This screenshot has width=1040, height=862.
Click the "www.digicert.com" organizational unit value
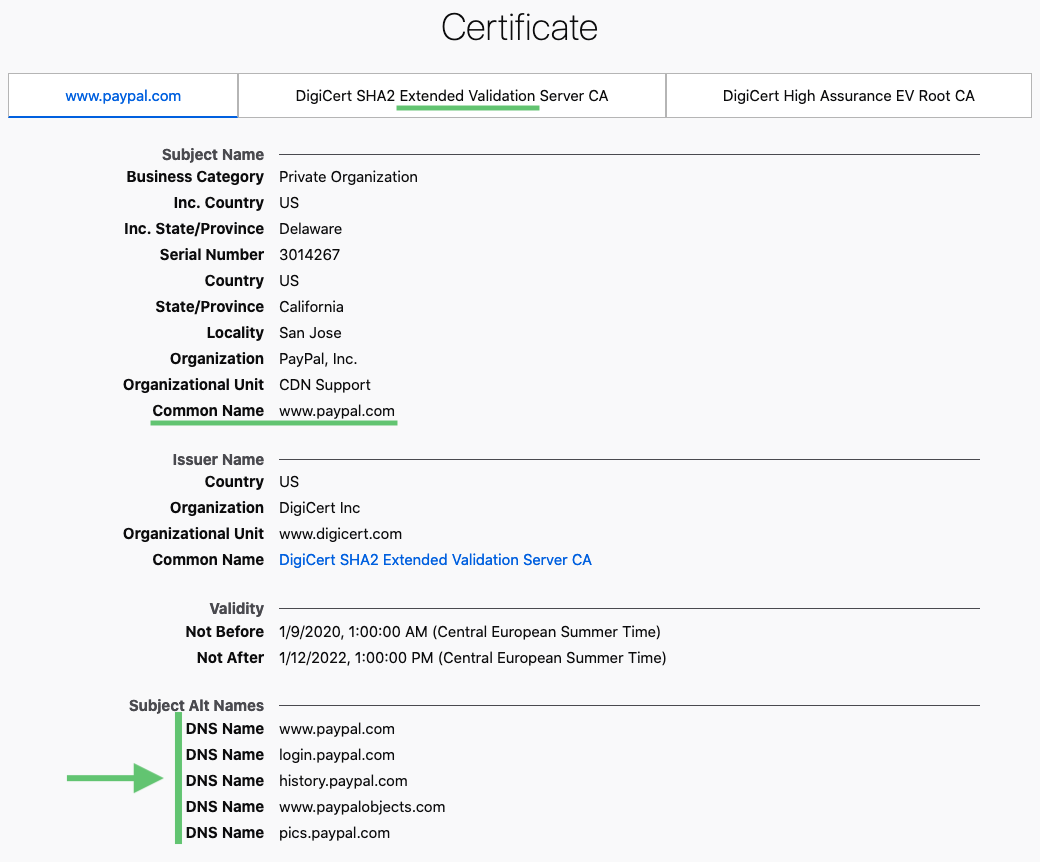[x=340, y=534]
